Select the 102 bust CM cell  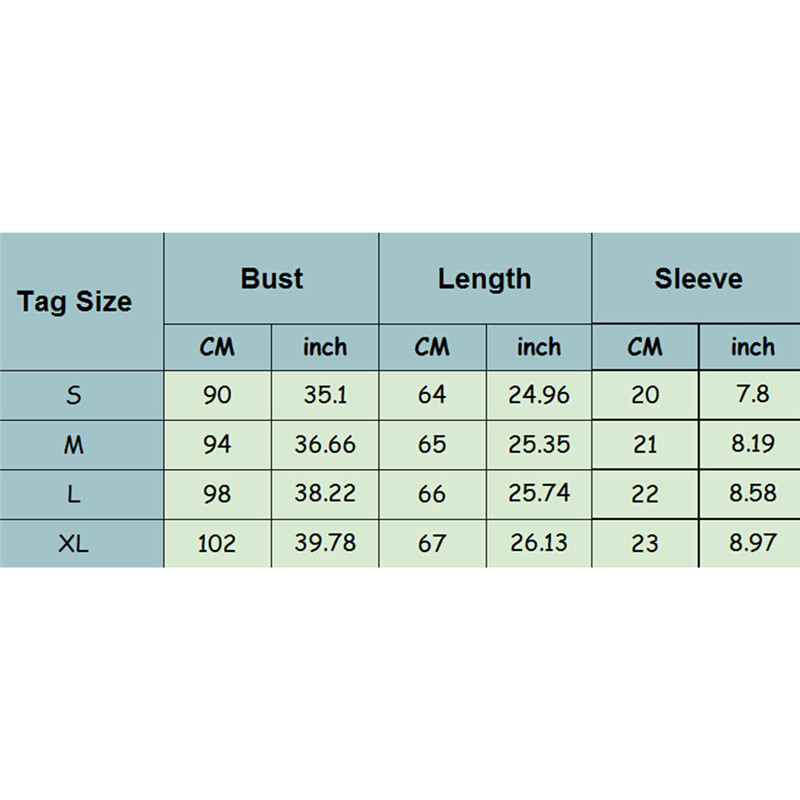click(217, 543)
